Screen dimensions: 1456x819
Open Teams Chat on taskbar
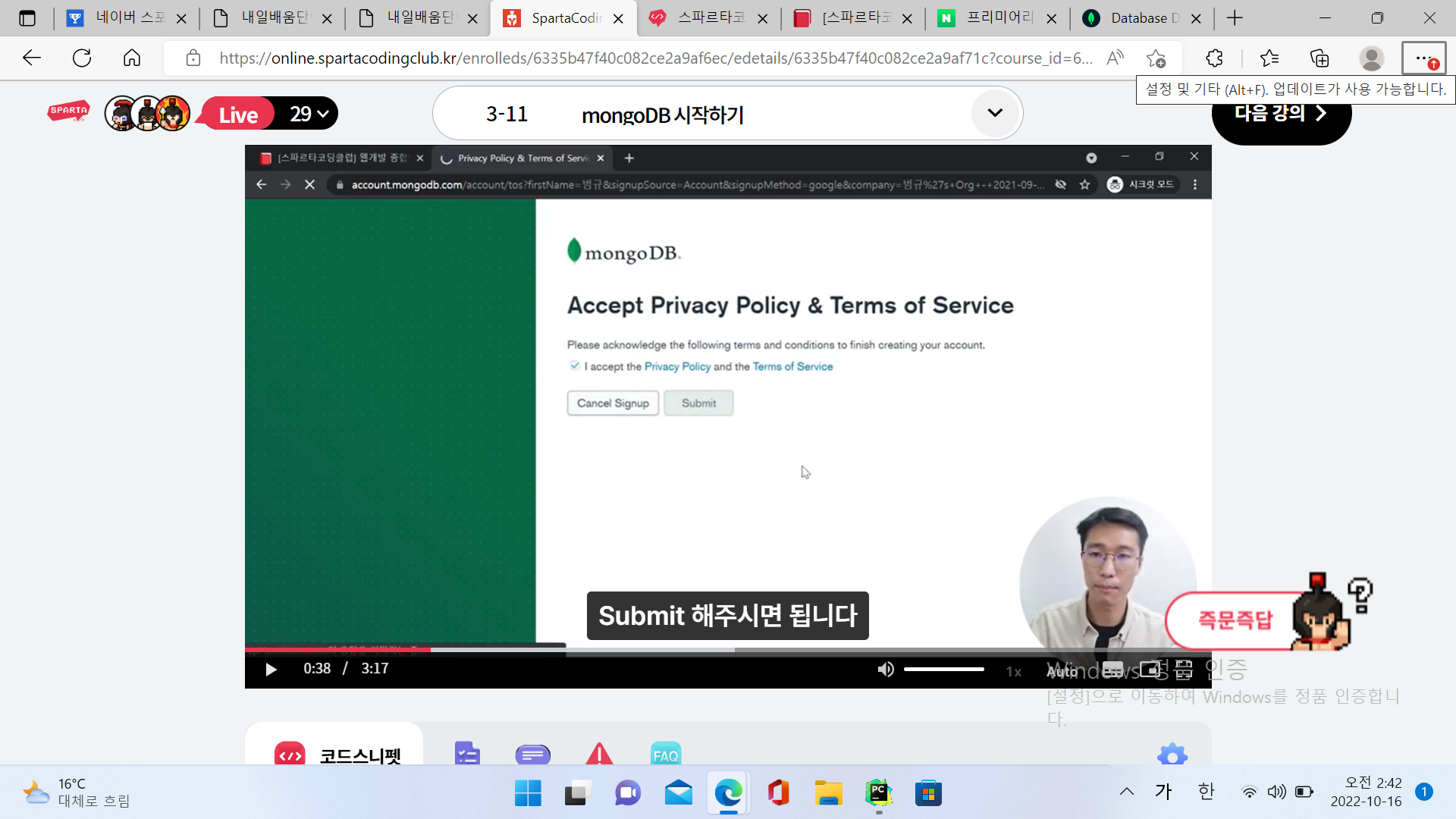tap(627, 793)
